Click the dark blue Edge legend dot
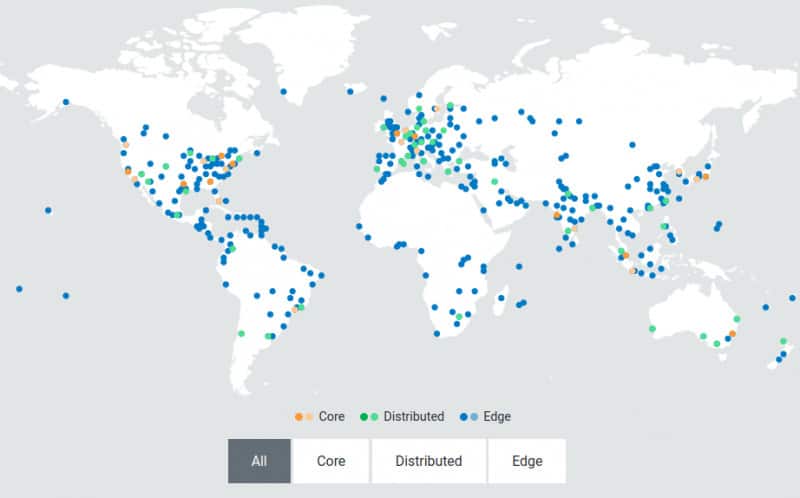 (462, 416)
